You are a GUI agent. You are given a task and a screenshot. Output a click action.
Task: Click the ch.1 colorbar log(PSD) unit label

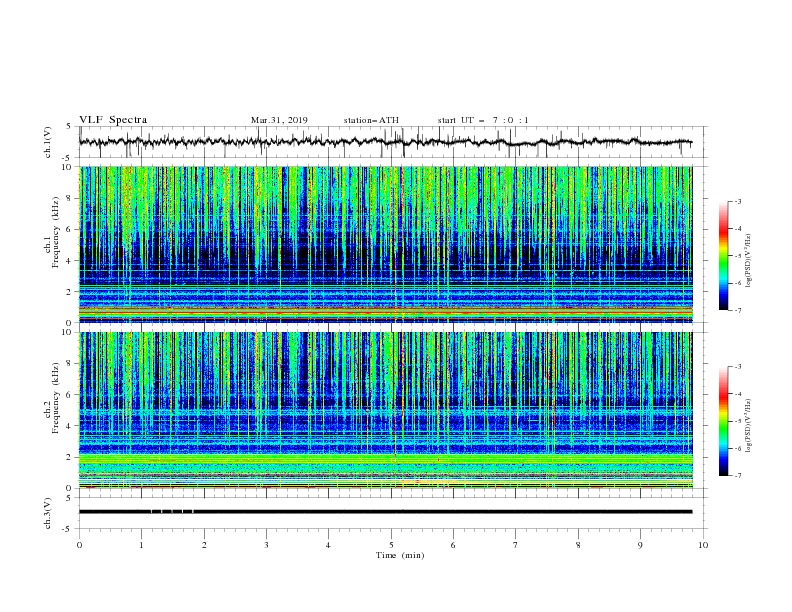tap(749, 261)
